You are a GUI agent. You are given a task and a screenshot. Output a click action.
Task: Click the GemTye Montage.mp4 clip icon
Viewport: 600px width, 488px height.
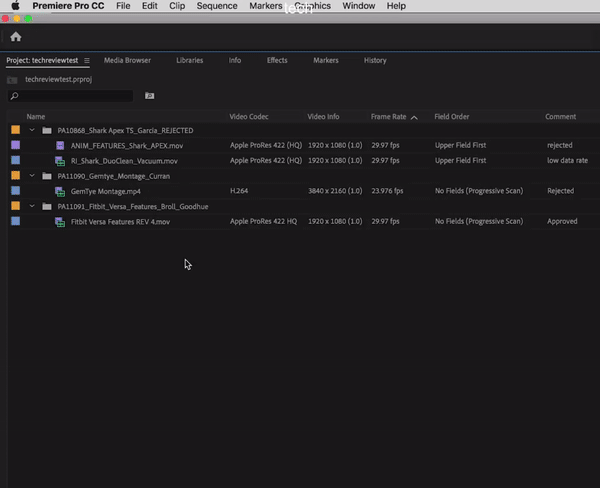click(x=60, y=191)
